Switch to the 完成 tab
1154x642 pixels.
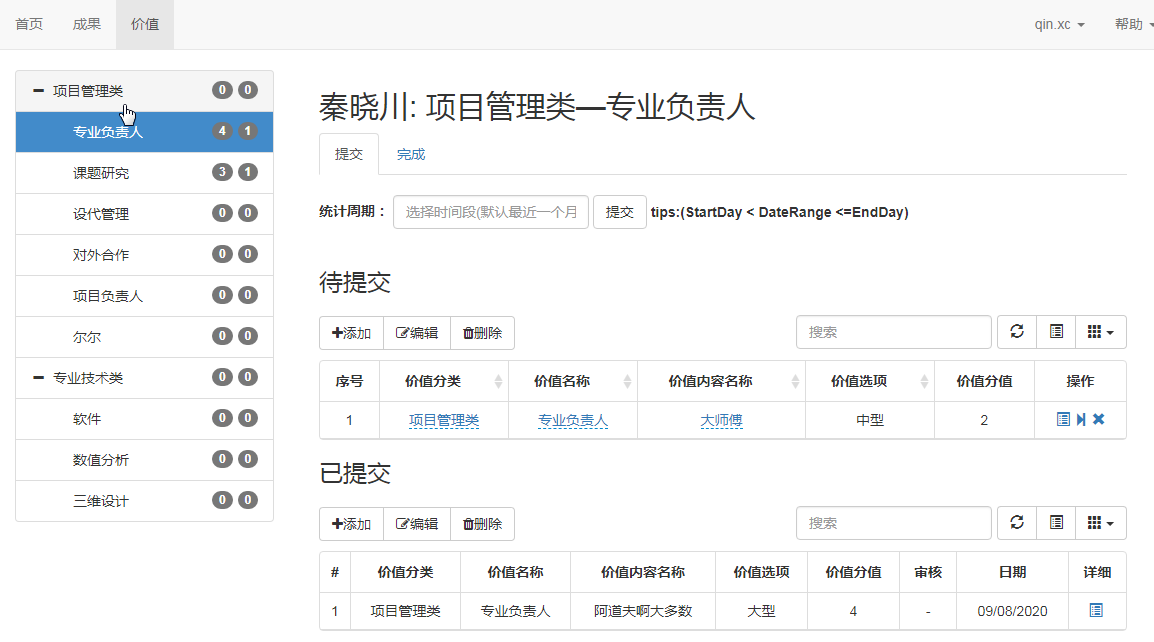click(x=410, y=154)
